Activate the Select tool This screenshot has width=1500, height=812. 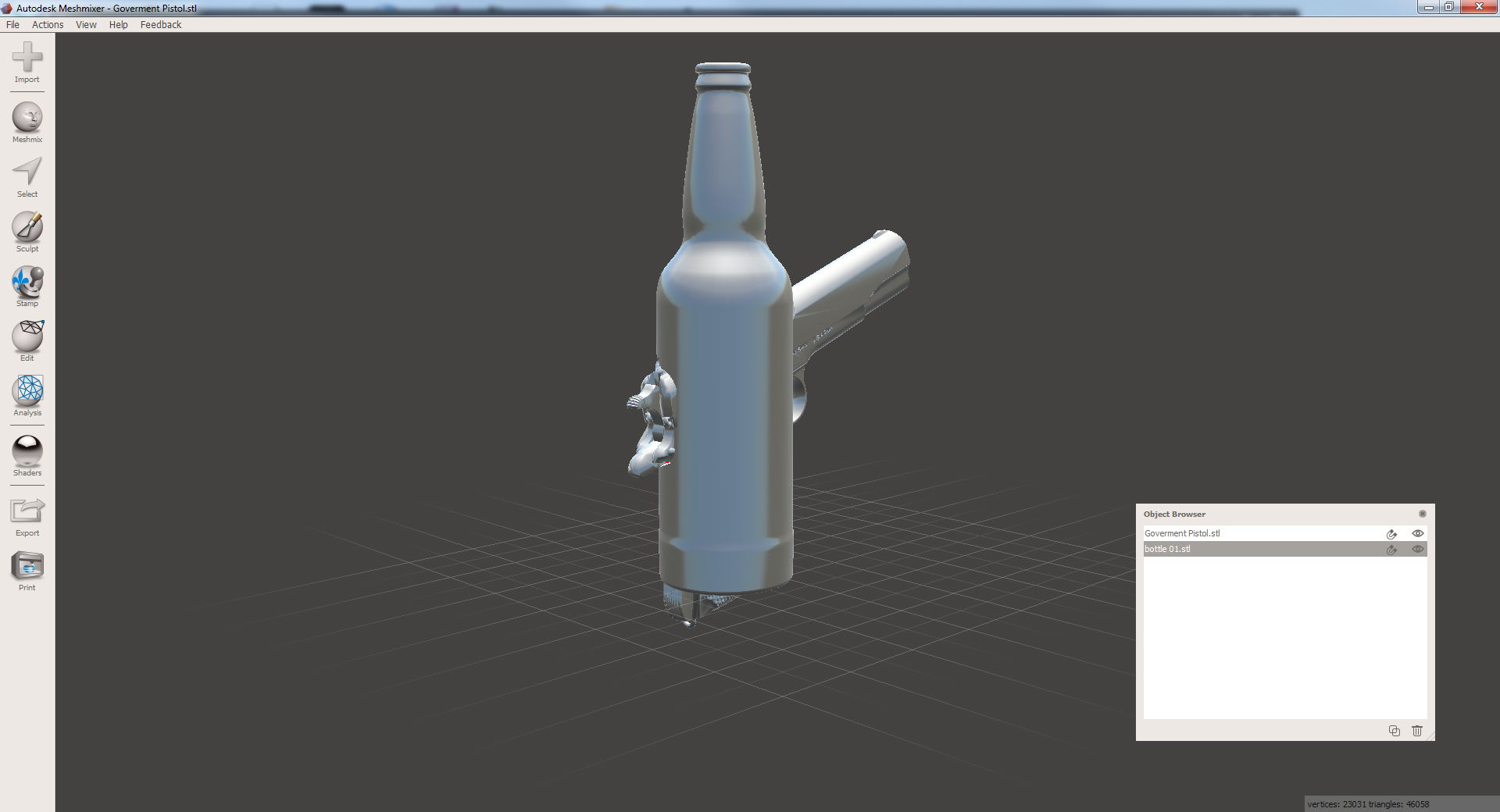click(27, 177)
